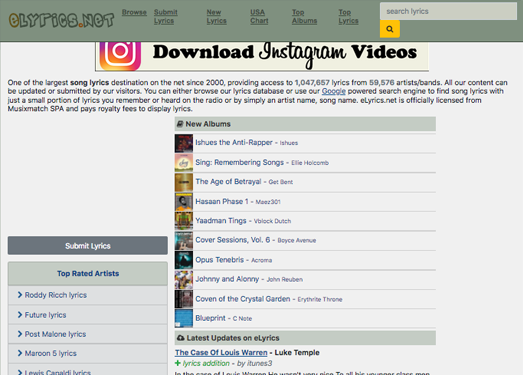This screenshot has height=375, width=523.
Task: Open Hasaan Phase 1 album link
Action: click(x=222, y=201)
